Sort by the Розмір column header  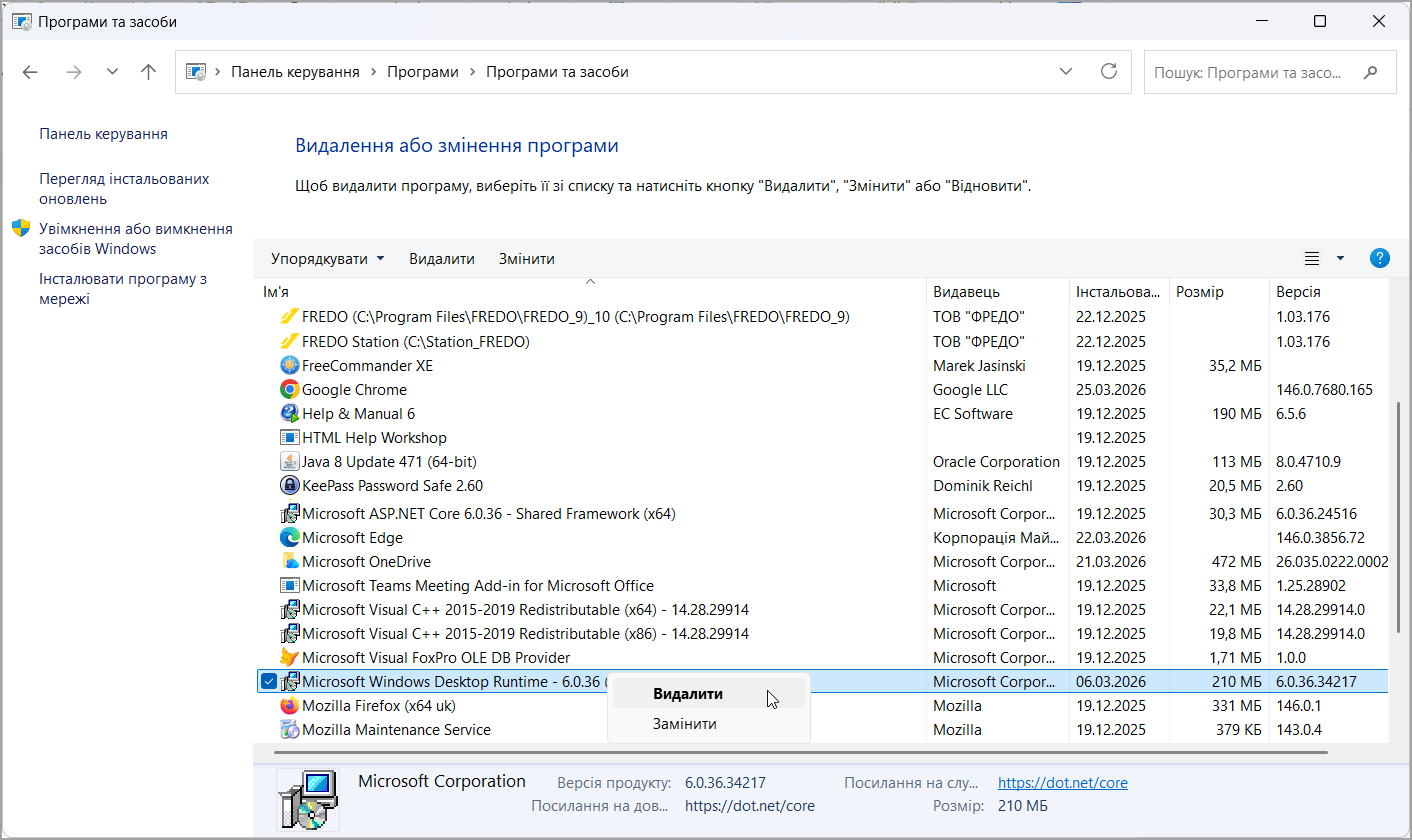(1219, 292)
